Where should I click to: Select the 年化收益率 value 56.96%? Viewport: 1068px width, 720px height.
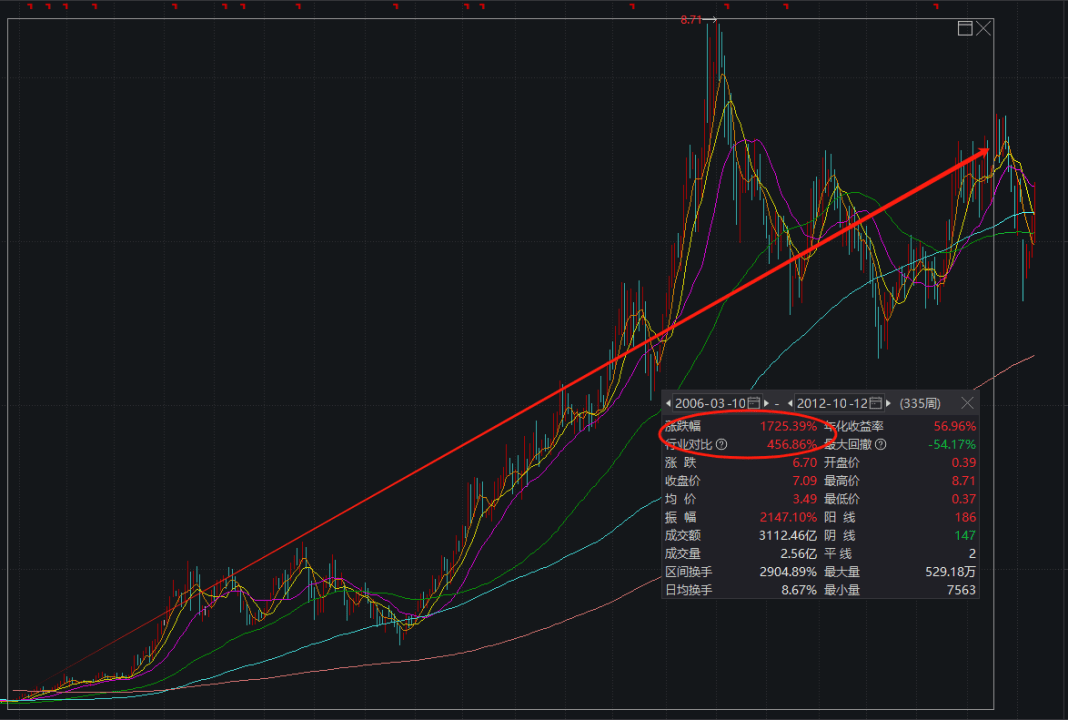[x=955, y=426]
